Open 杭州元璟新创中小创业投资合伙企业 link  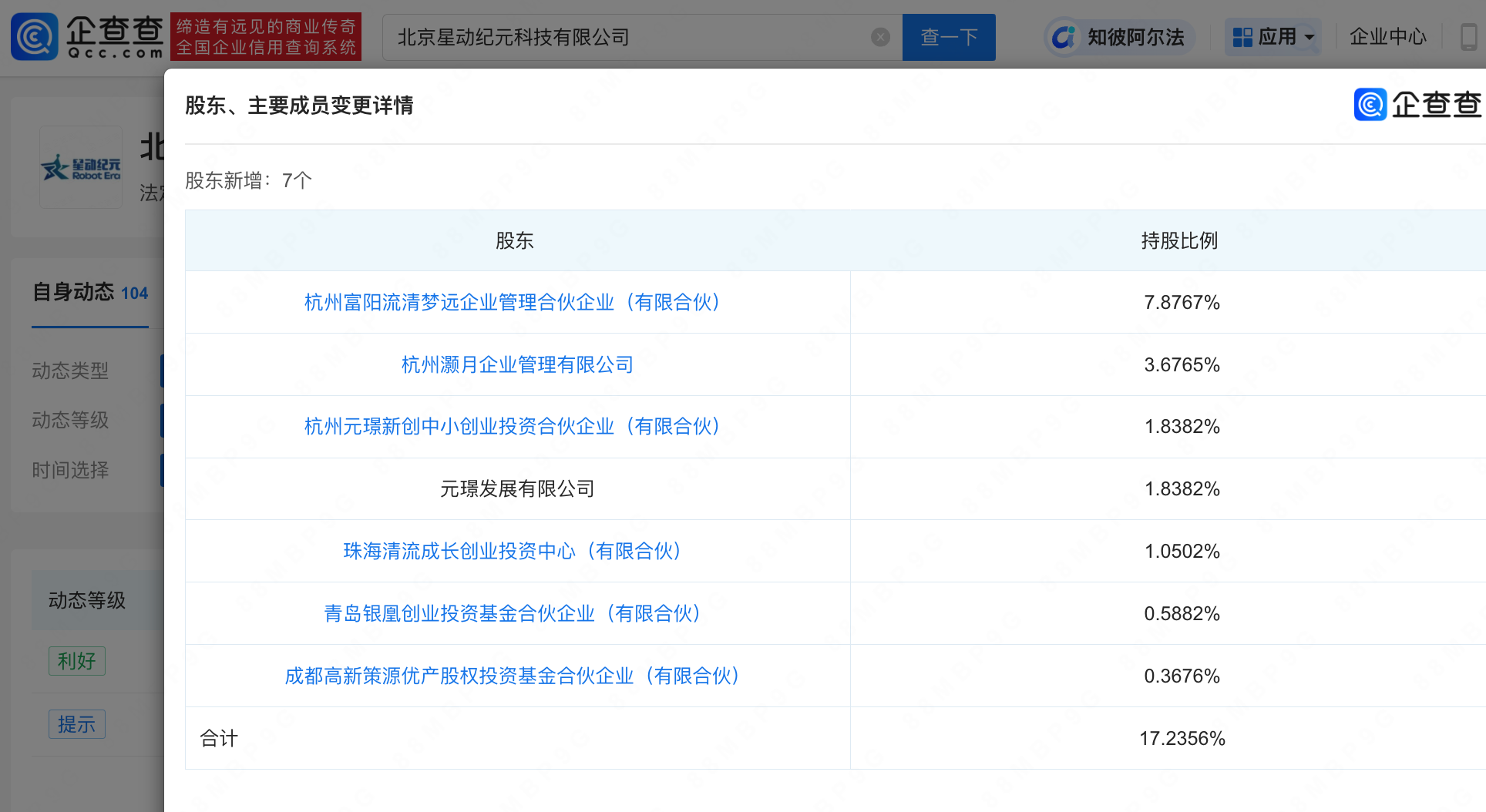point(512,426)
